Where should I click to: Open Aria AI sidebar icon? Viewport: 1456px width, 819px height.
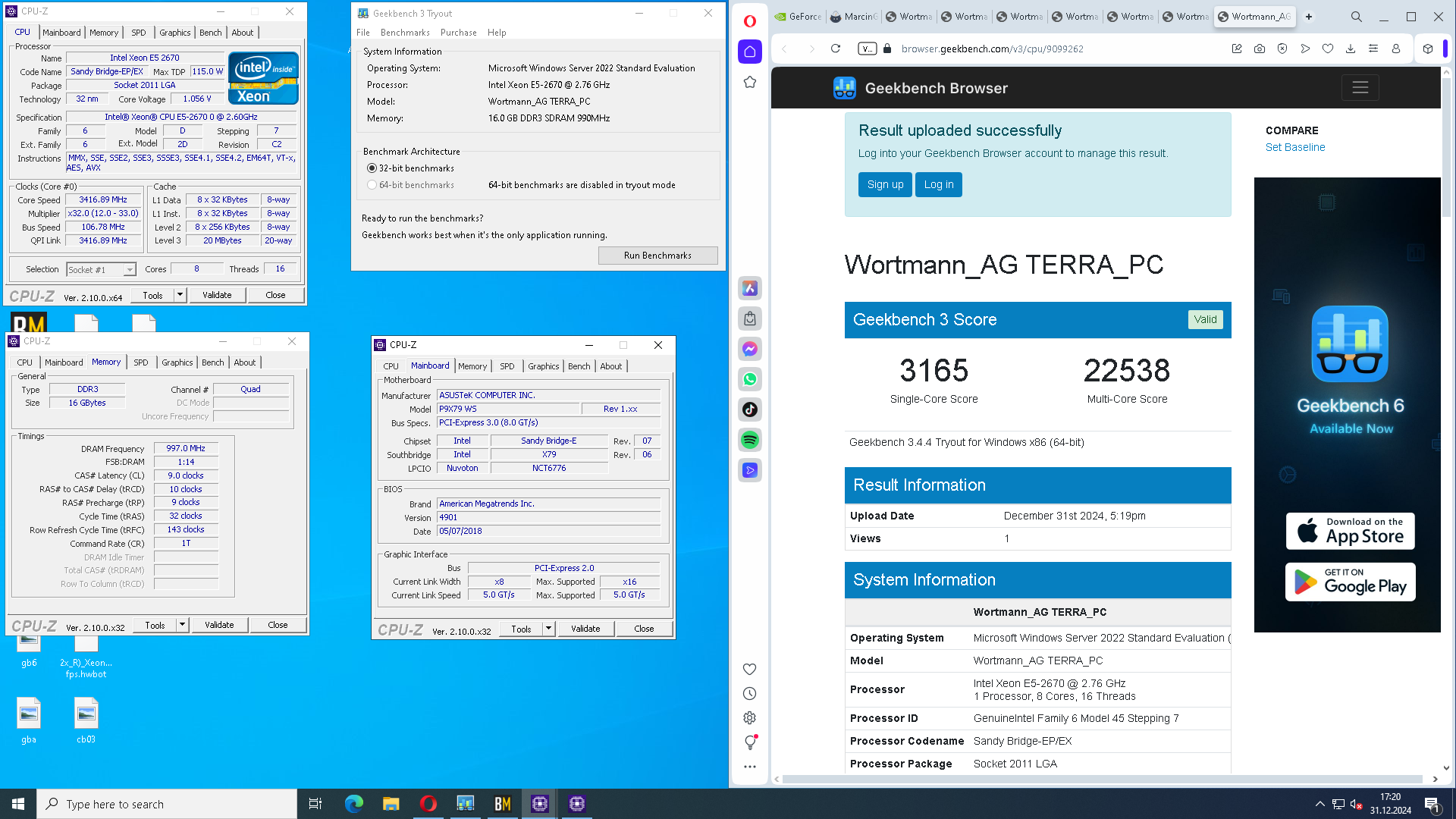pos(750,288)
